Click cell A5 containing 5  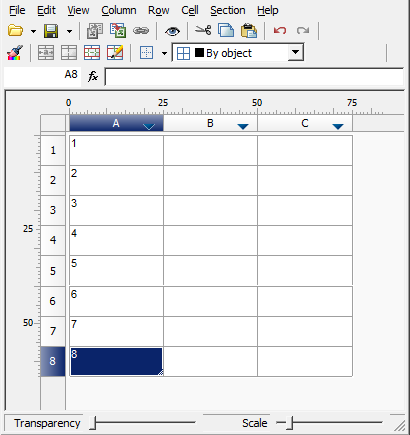[x=116, y=271]
